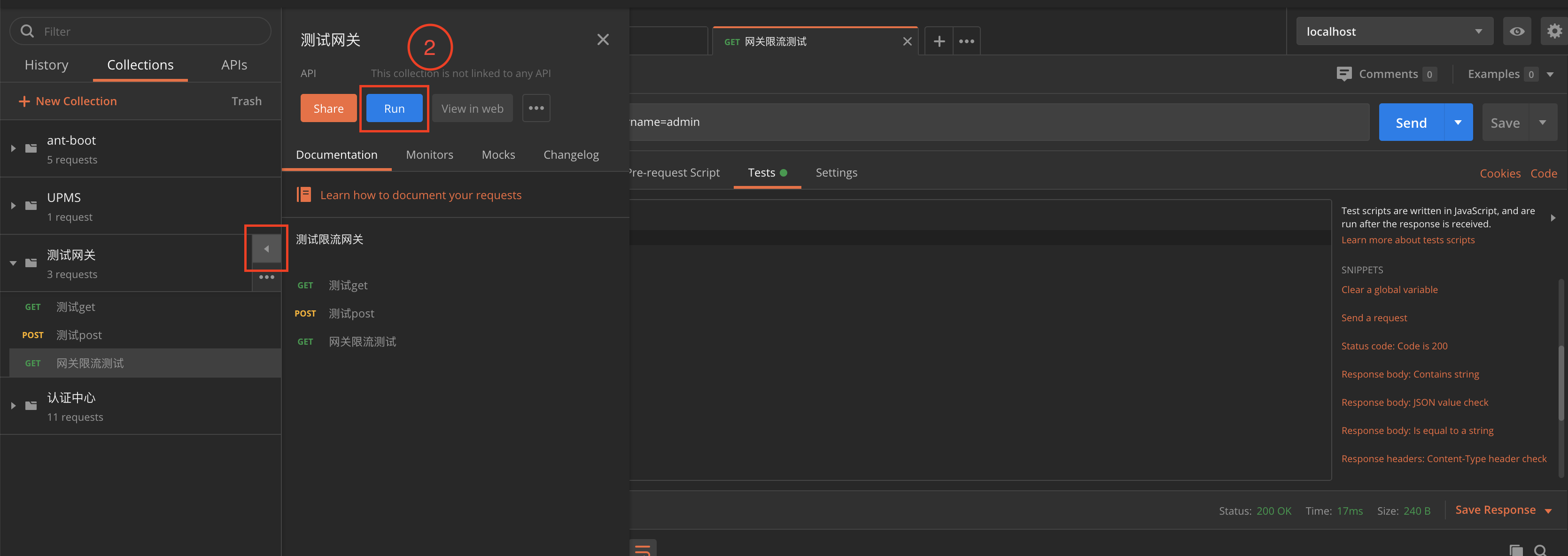The width and height of the screenshot is (1568, 556).
Task: Expand the 认证中心 collection folder
Action: click(14, 406)
